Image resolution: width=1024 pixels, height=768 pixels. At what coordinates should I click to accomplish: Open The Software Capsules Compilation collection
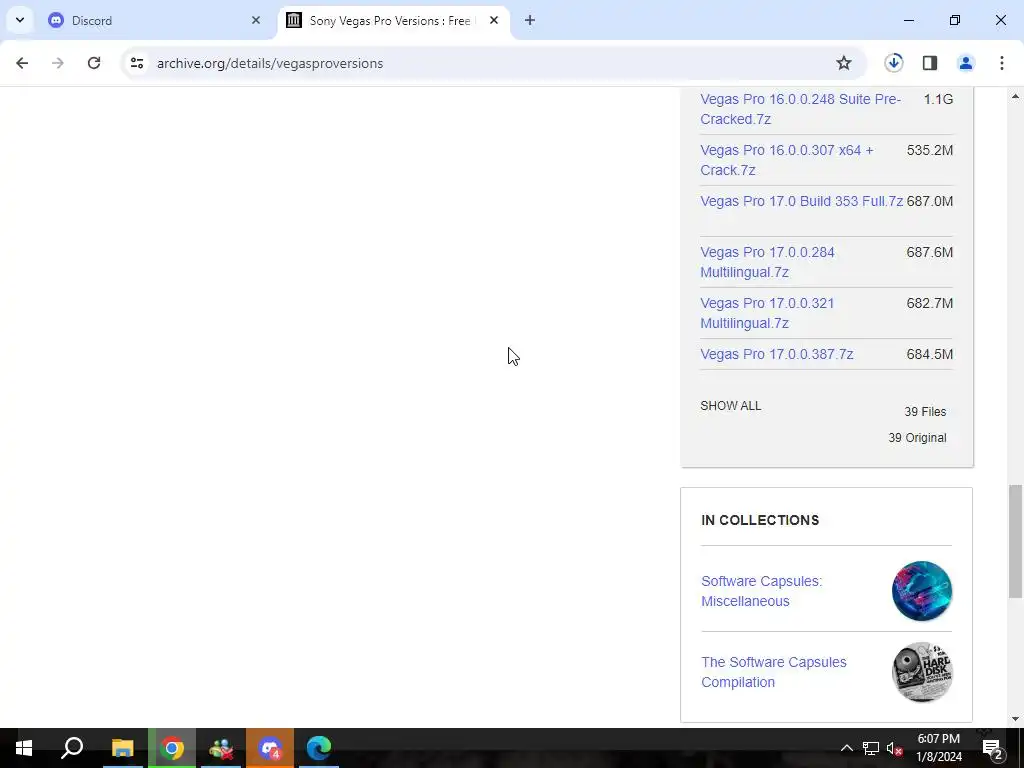pos(773,672)
